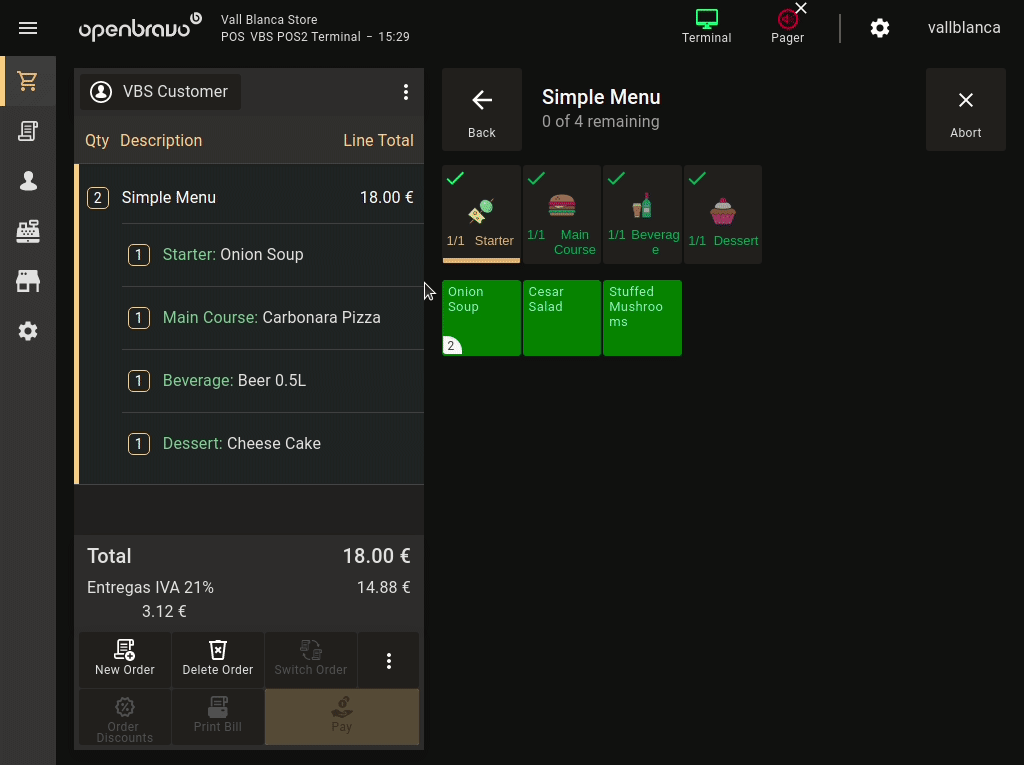1024x765 pixels.
Task: Open the top bar settings gear
Action: click(x=880, y=28)
